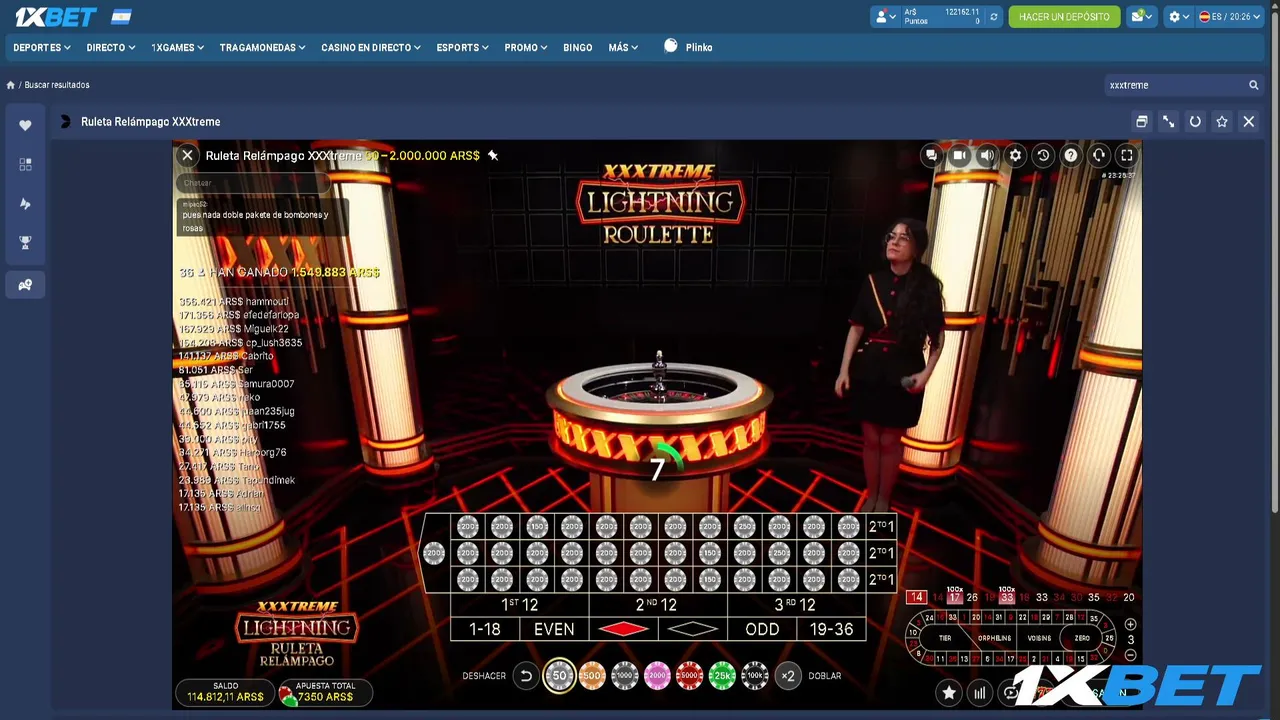
Task: Select the 1000 chip
Action: tap(625, 676)
